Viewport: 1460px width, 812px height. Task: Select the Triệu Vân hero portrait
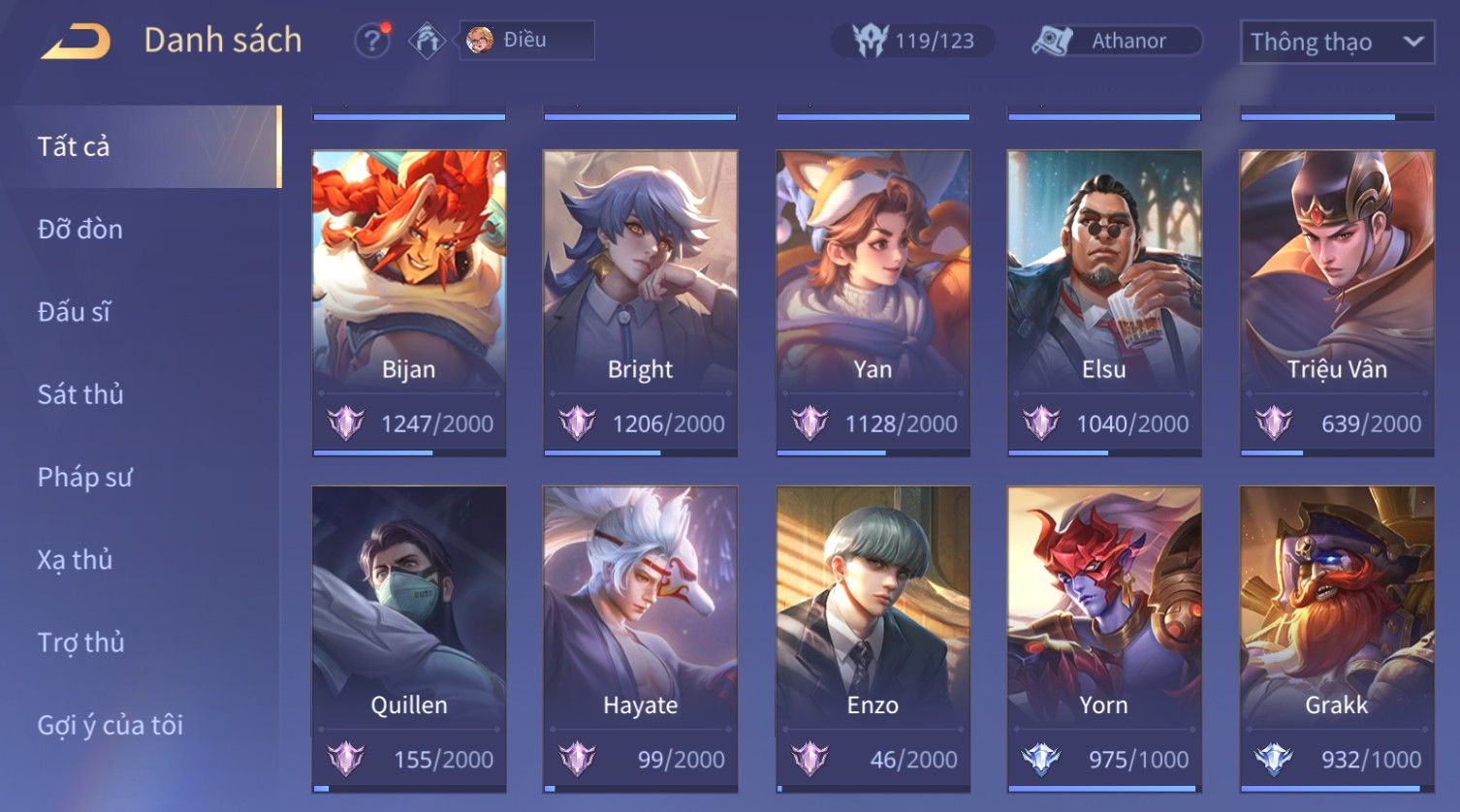[1337, 269]
